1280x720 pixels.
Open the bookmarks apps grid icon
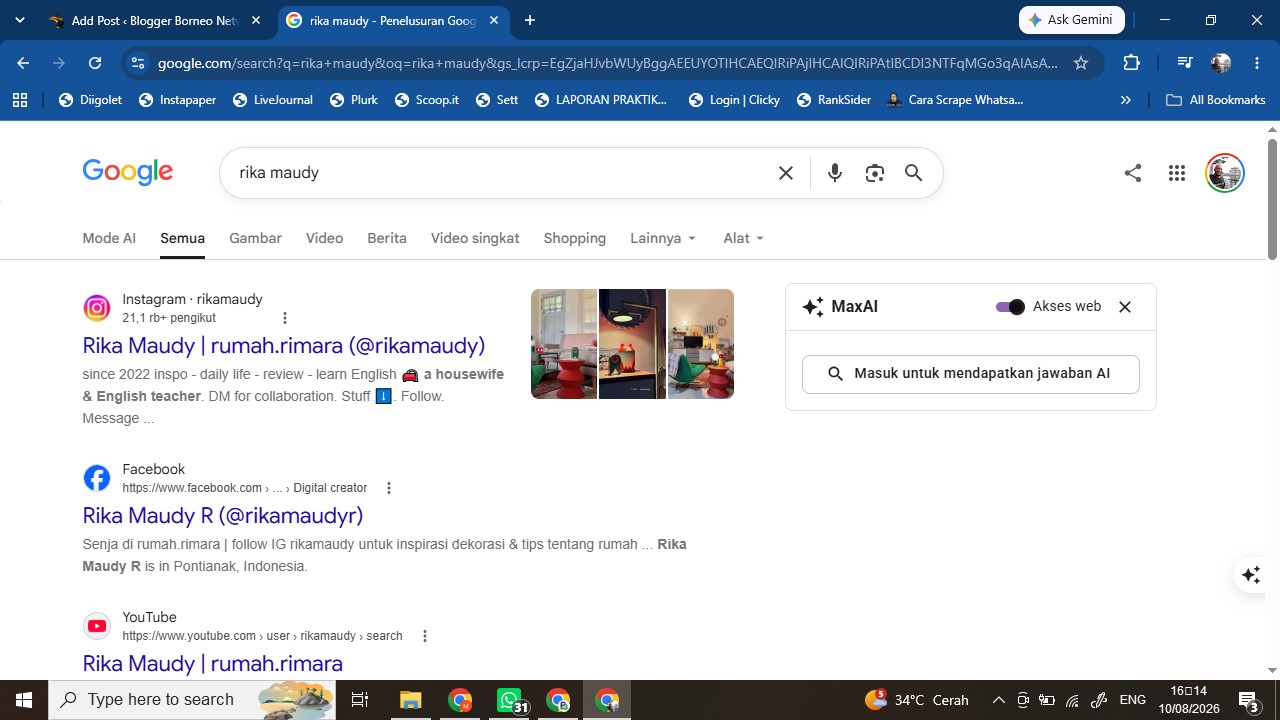[x=20, y=100]
